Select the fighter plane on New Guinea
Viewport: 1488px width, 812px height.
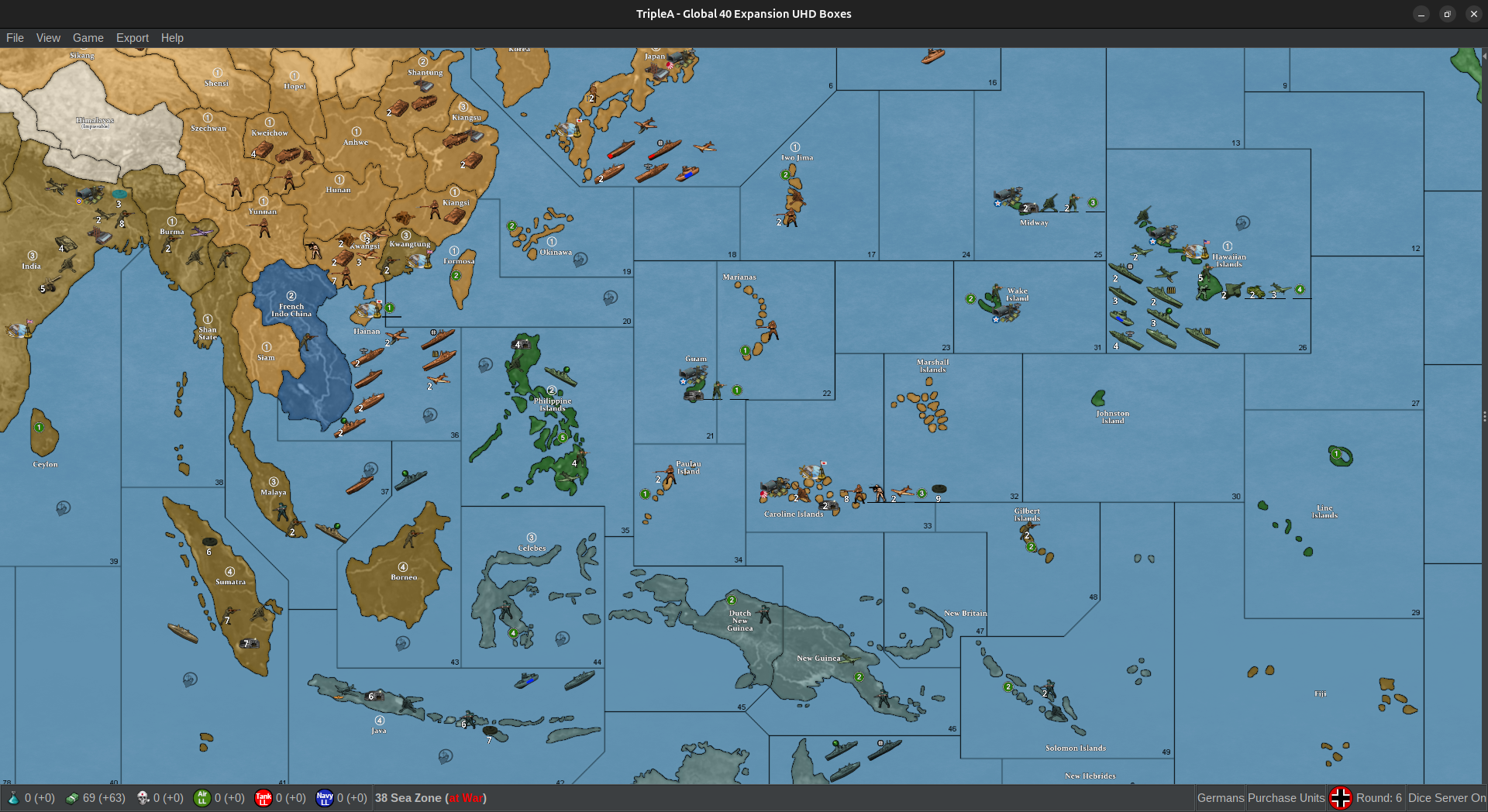coord(850,660)
